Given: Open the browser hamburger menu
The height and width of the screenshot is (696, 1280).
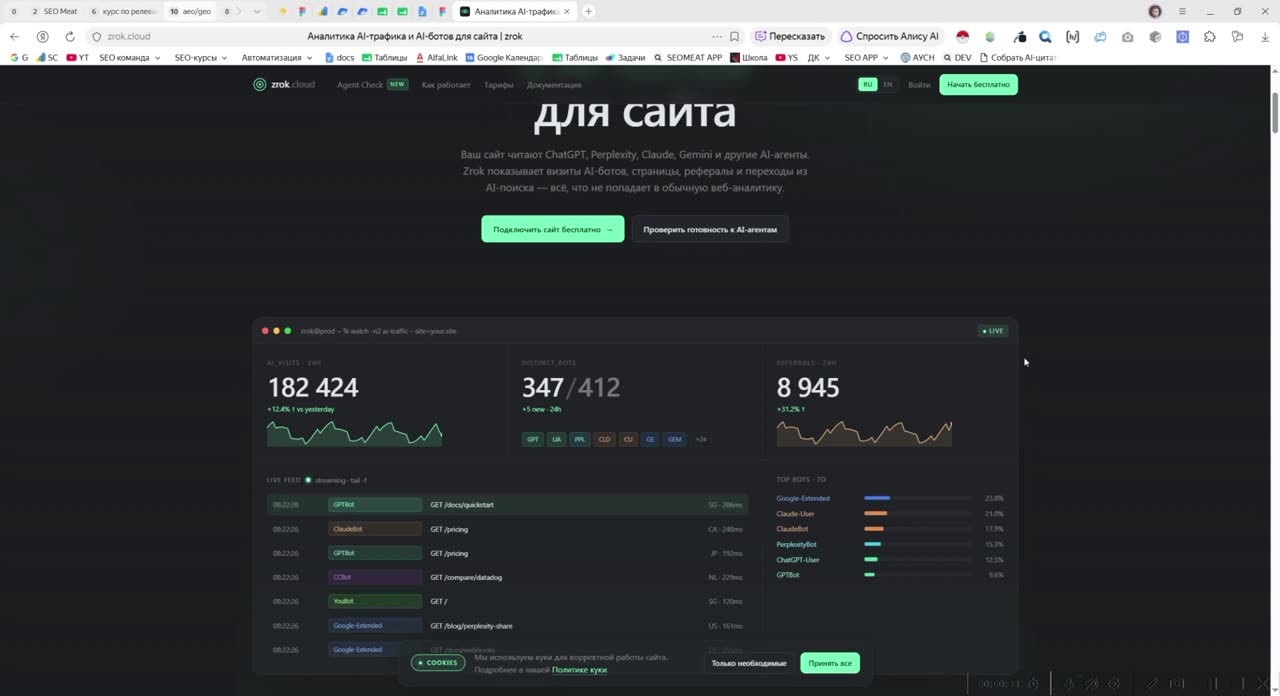Looking at the screenshot, I should pos(1183,11).
